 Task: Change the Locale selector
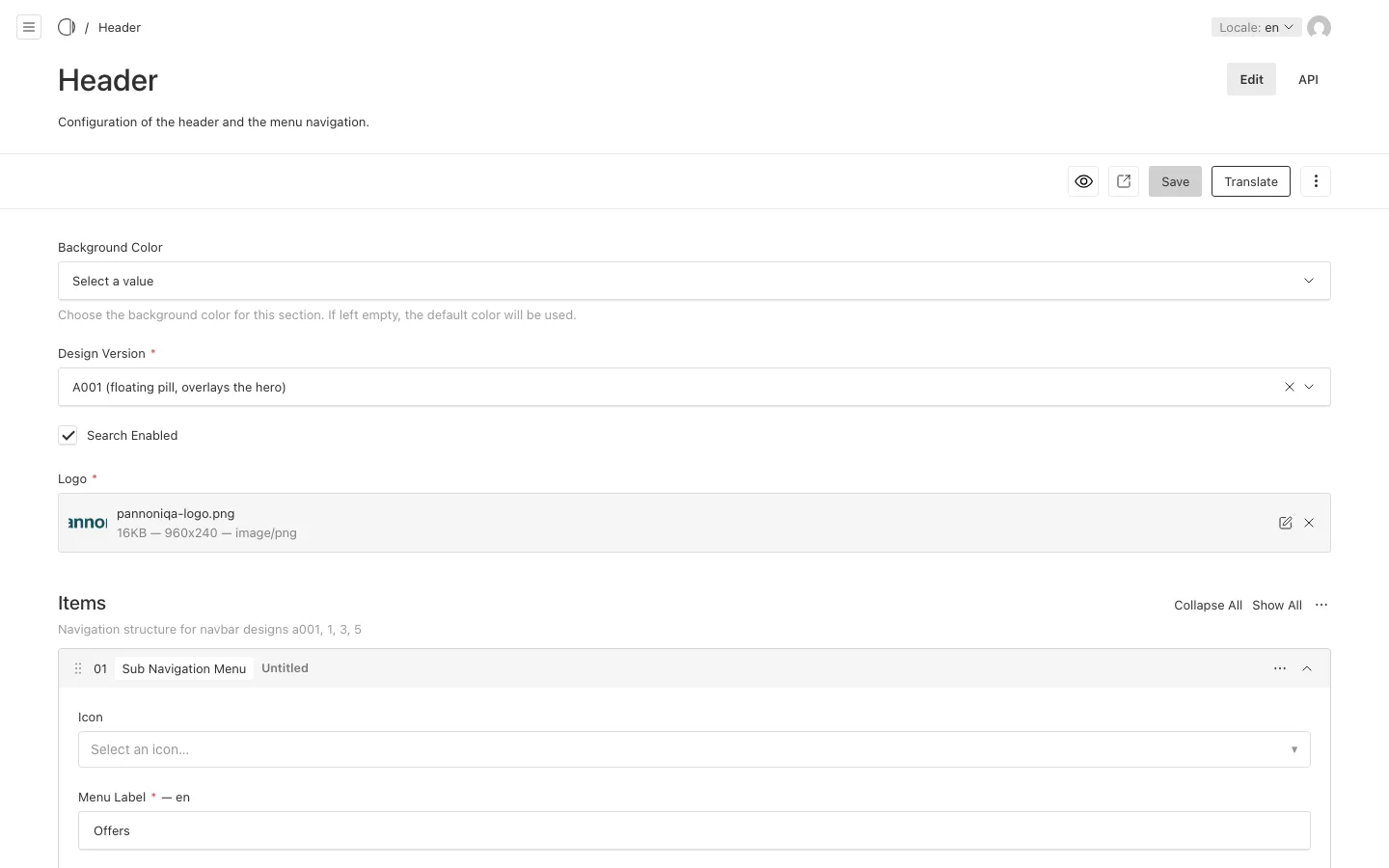tap(1256, 27)
